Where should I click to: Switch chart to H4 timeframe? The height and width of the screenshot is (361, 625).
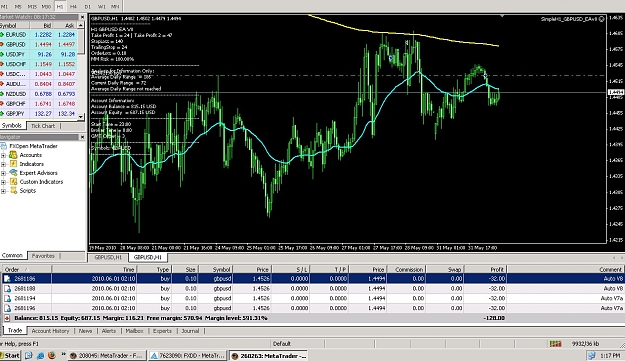73,7
